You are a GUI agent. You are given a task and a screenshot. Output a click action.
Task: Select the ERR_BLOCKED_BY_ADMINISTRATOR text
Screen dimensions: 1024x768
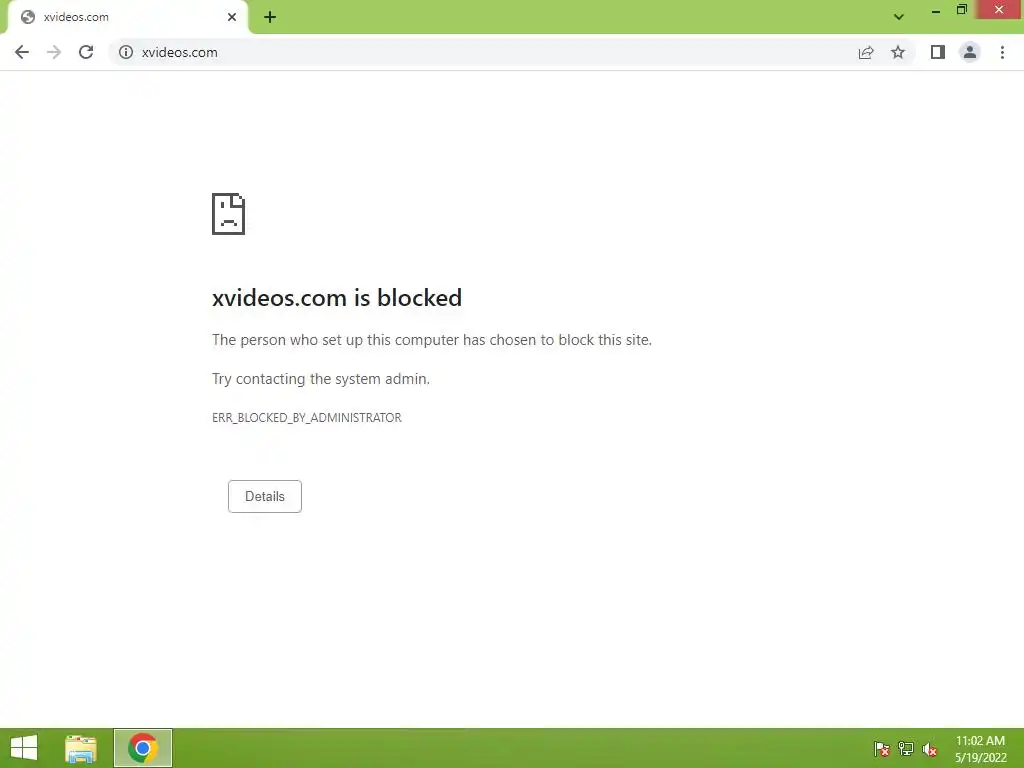tap(307, 418)
